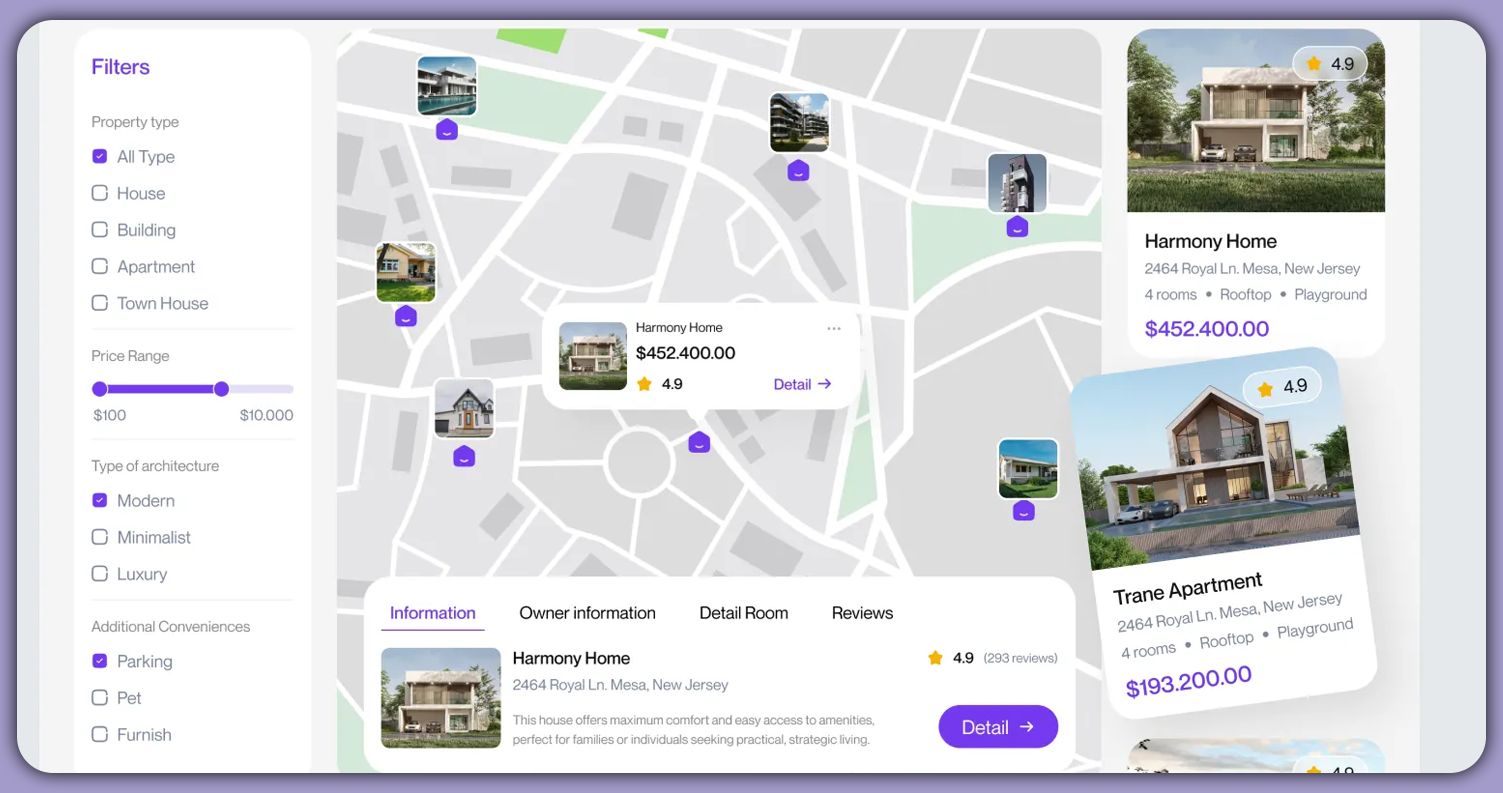Click the purple home pin below the green cottage marker
The image size is (1503, 793).
[x=406, y=317]
